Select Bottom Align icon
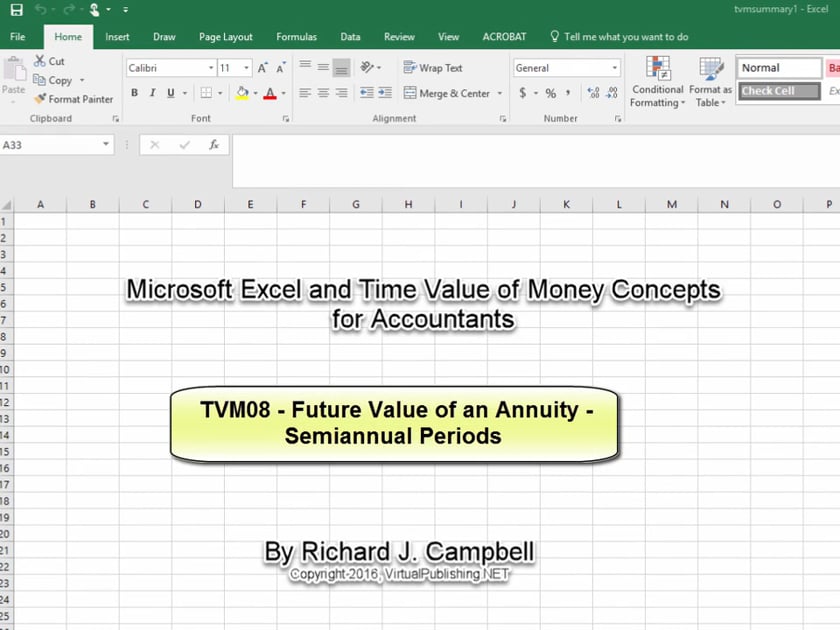 coord(341,68)
